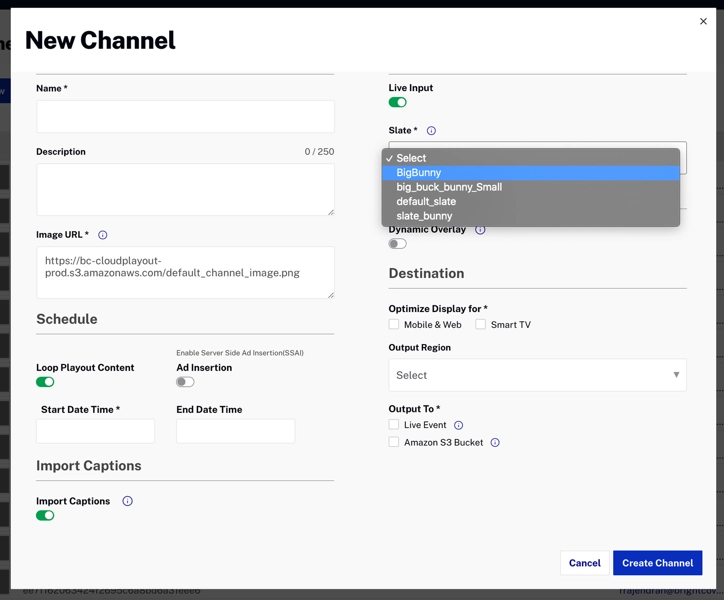Click the Amazon S3 Bucket info icon
Image resolution: width=724 pixels, height=600 pixels.
pyautogui.click(x=495, y=443)
